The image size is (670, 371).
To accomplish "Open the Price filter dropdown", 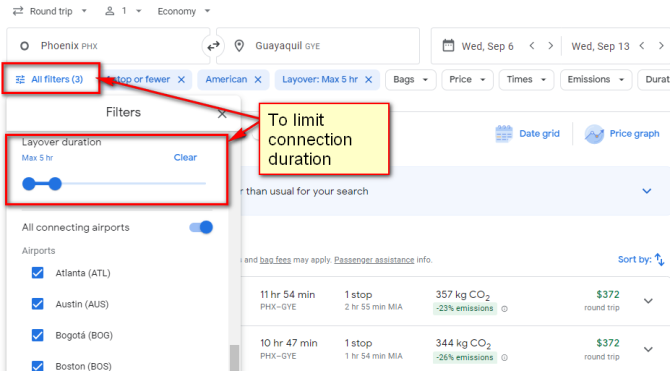I will (x=467, y=80).
